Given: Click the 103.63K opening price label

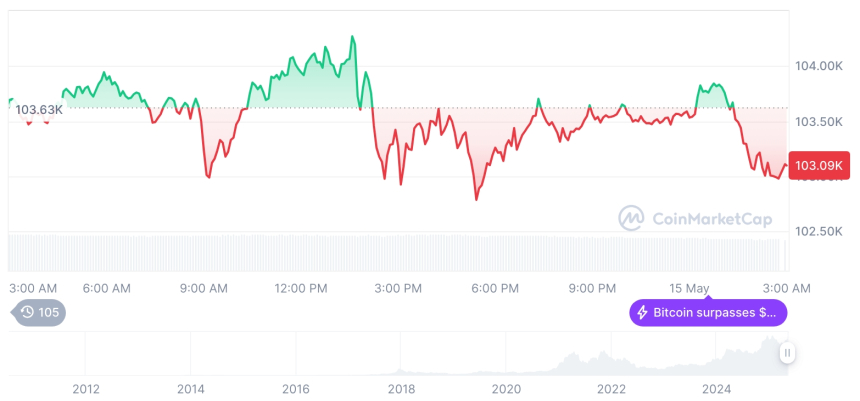Looking at the screenshot, I should (x=40, y=109).
